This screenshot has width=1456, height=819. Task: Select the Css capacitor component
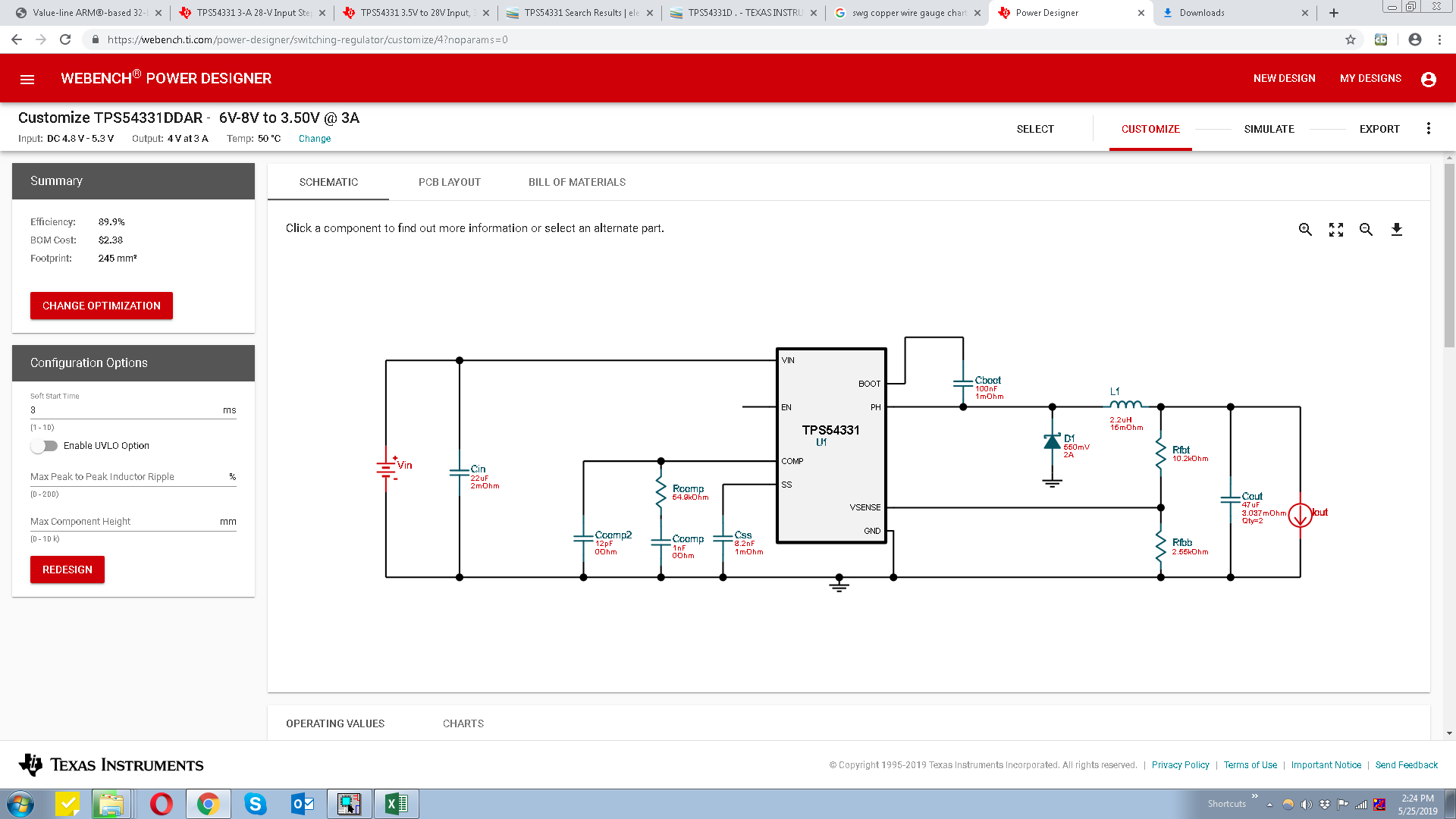(723, 540)
